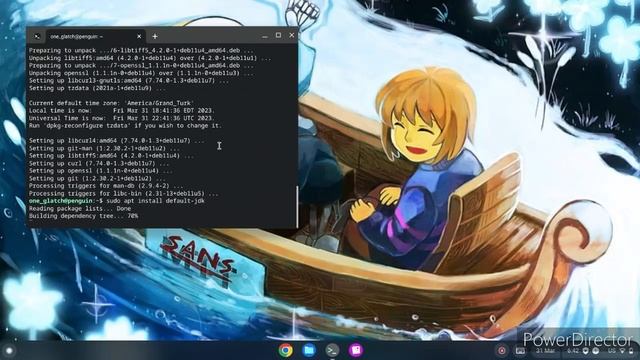Click 'Processing triggers for man-db' line
This screenshot has width=640, height=360.
pyautogui.click(x=106, y=186)
